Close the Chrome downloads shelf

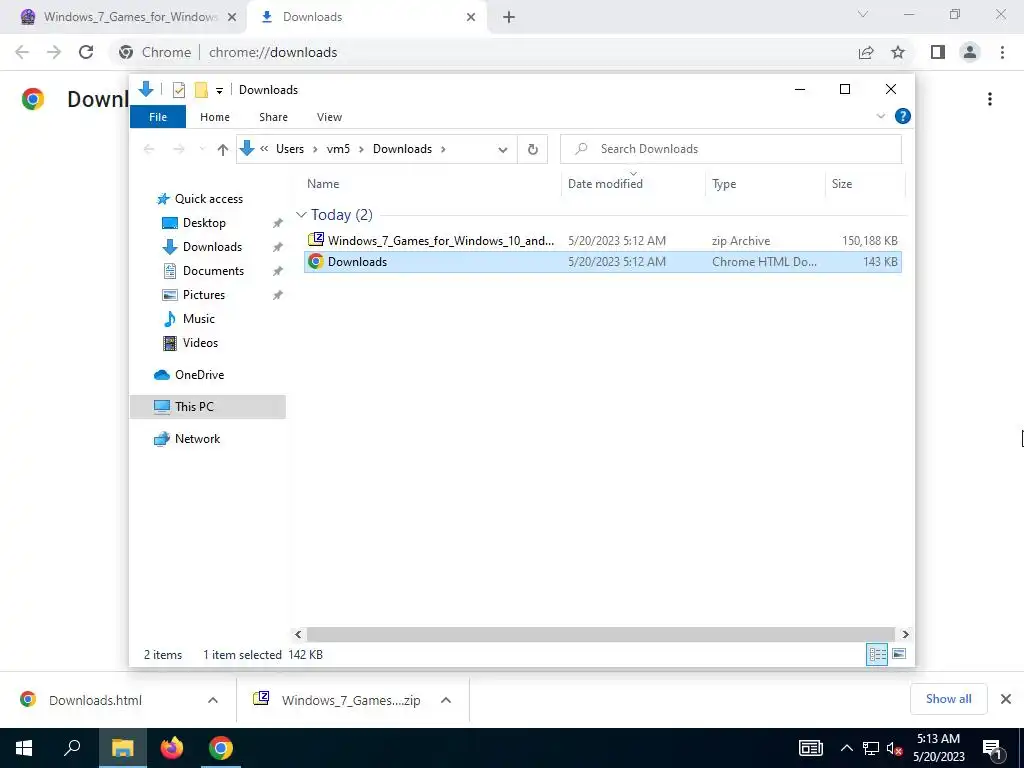click(1006, 699)
